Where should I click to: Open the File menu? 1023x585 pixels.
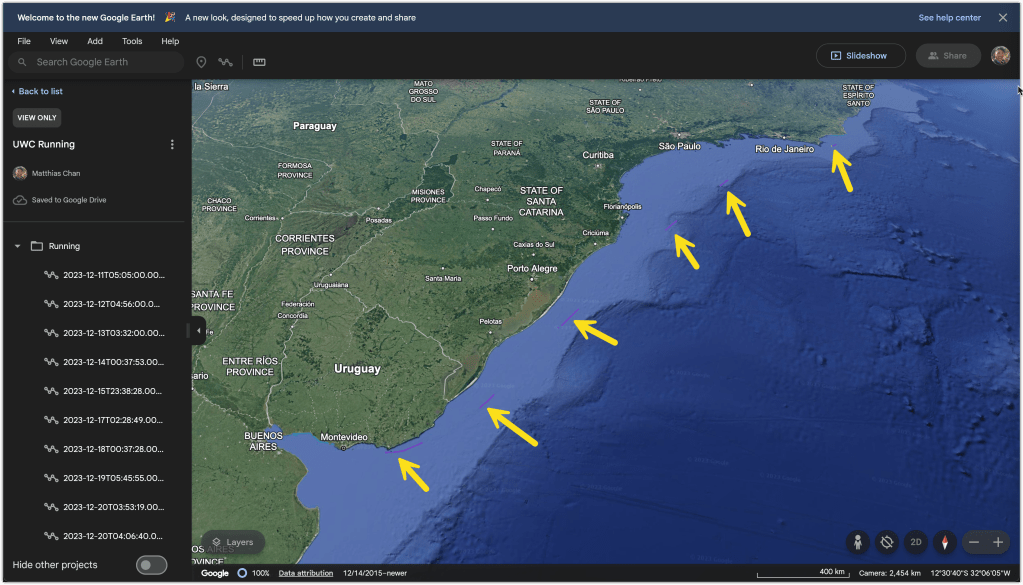coord(24,41)
